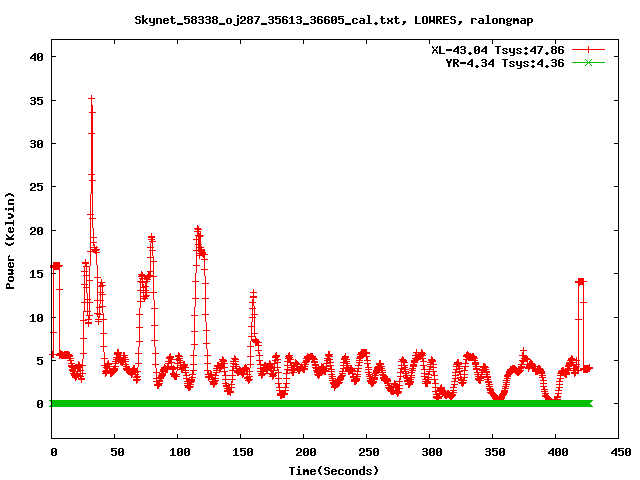The width and height of the screenshot is (640, 480).
Task: Click the x-axis tick label 250
Action: click(x=369, y=452)
